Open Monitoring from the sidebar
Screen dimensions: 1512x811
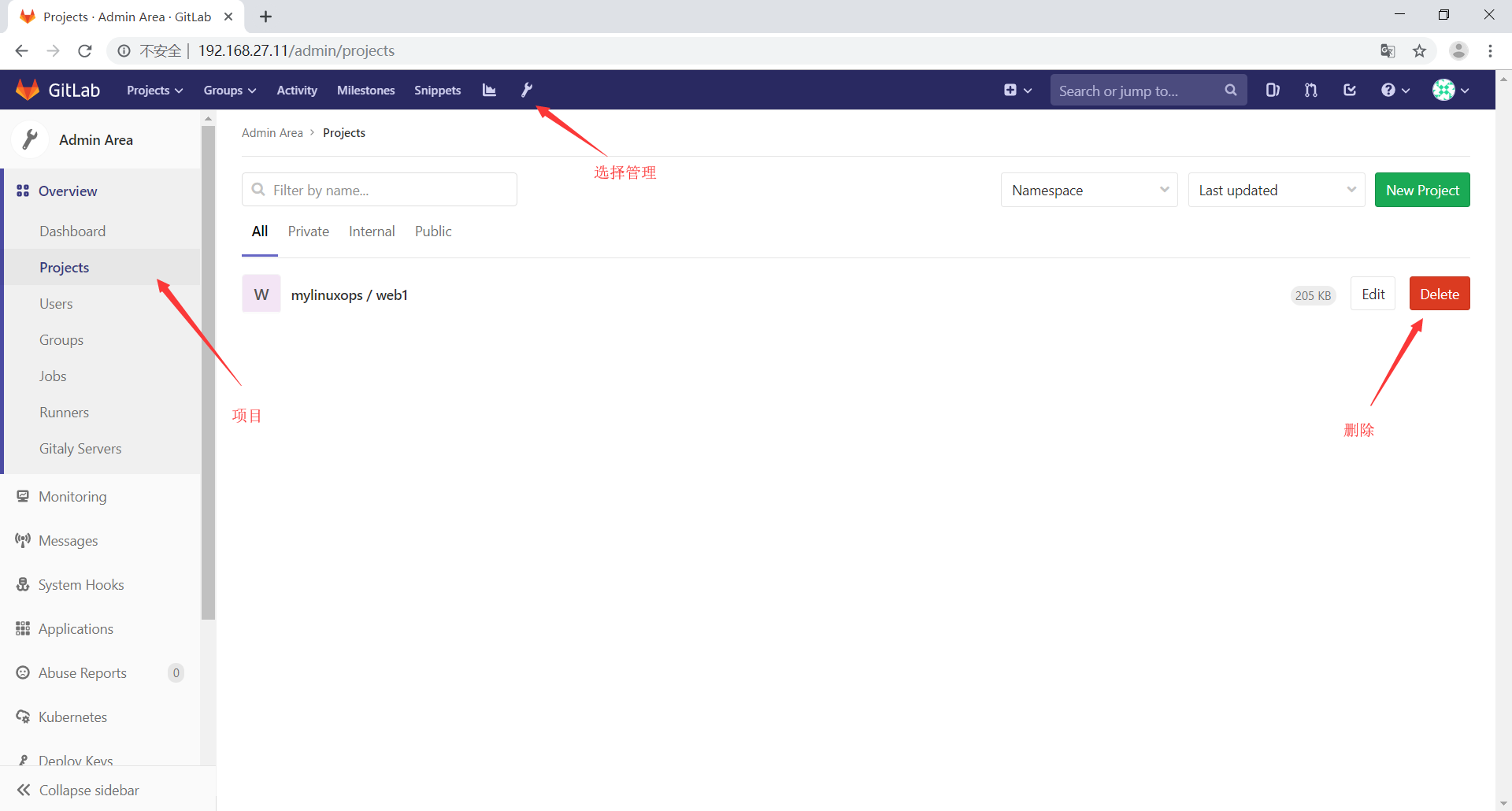[72, 496]
